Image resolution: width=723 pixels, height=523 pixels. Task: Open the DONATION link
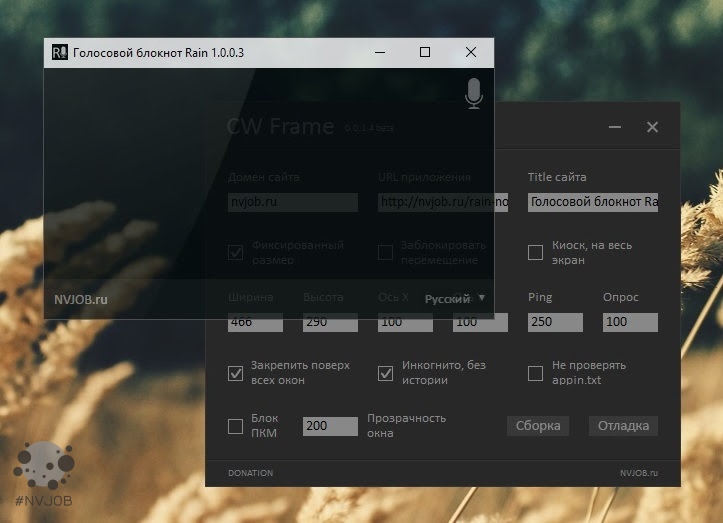pos(250,473)
